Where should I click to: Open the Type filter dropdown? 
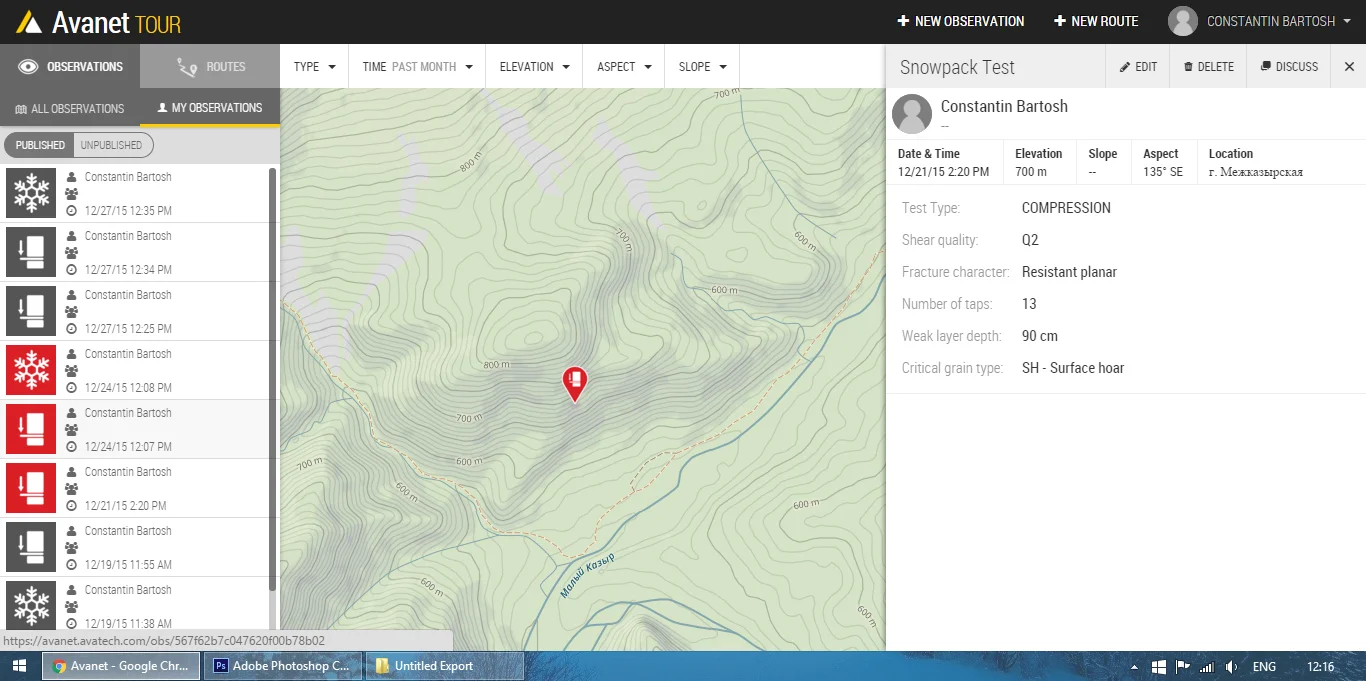(314, 67)
